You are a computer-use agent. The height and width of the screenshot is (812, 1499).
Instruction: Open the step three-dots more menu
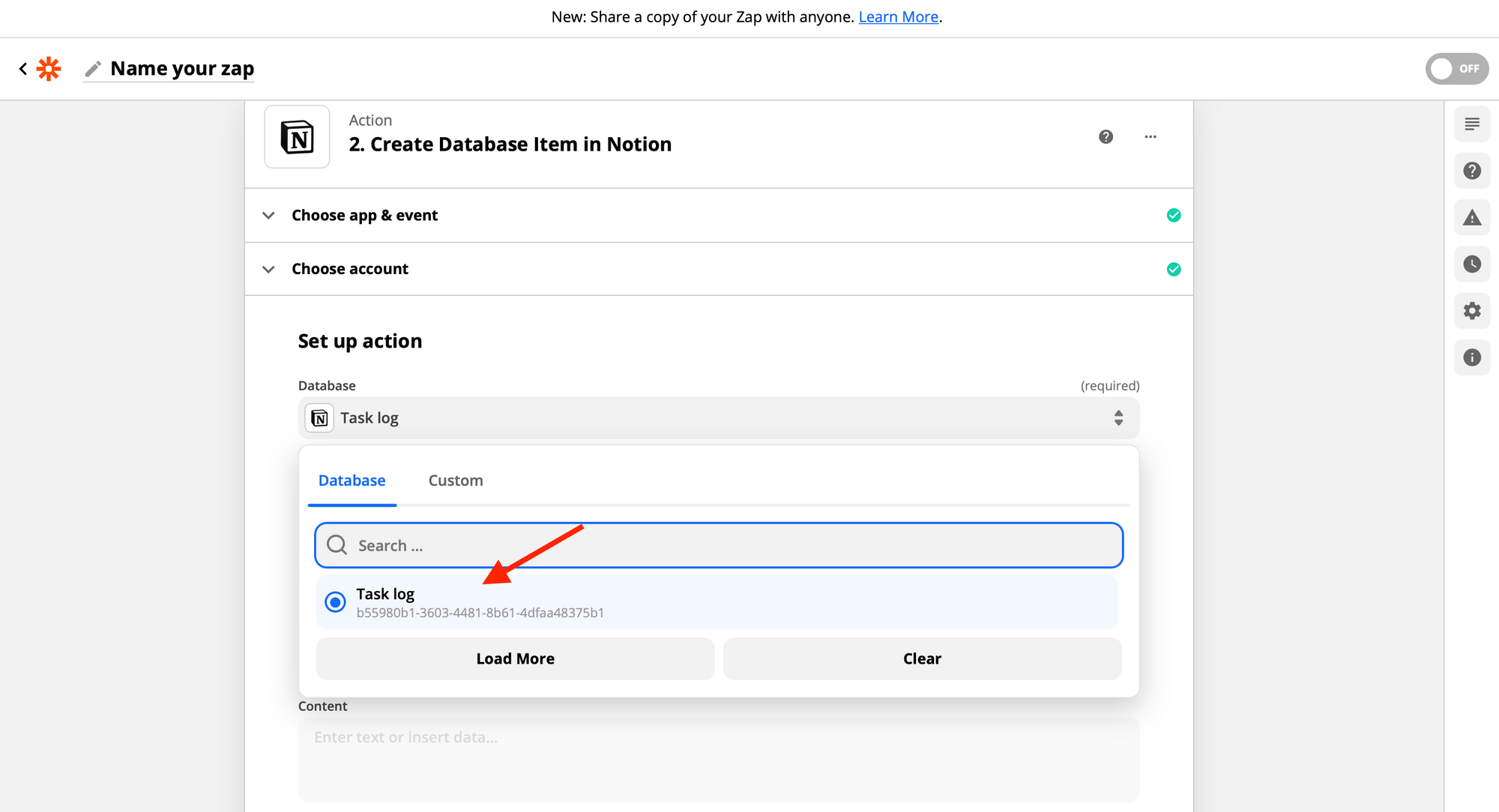point(1150,137)
